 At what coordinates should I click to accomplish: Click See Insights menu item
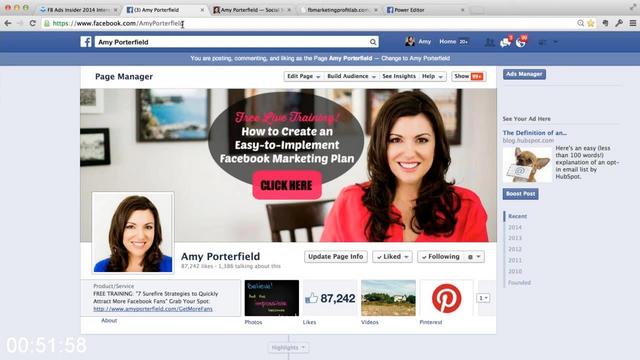pos(399,76)
